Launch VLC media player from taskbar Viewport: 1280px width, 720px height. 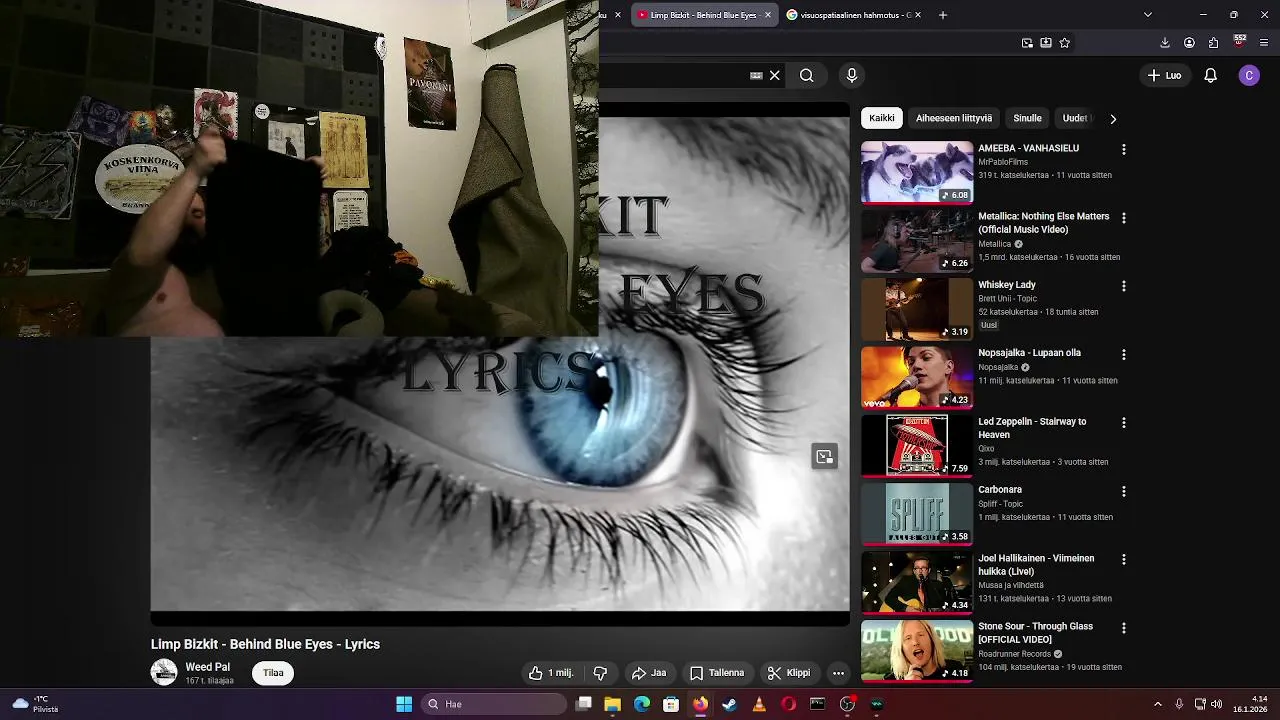coord(759,704)
